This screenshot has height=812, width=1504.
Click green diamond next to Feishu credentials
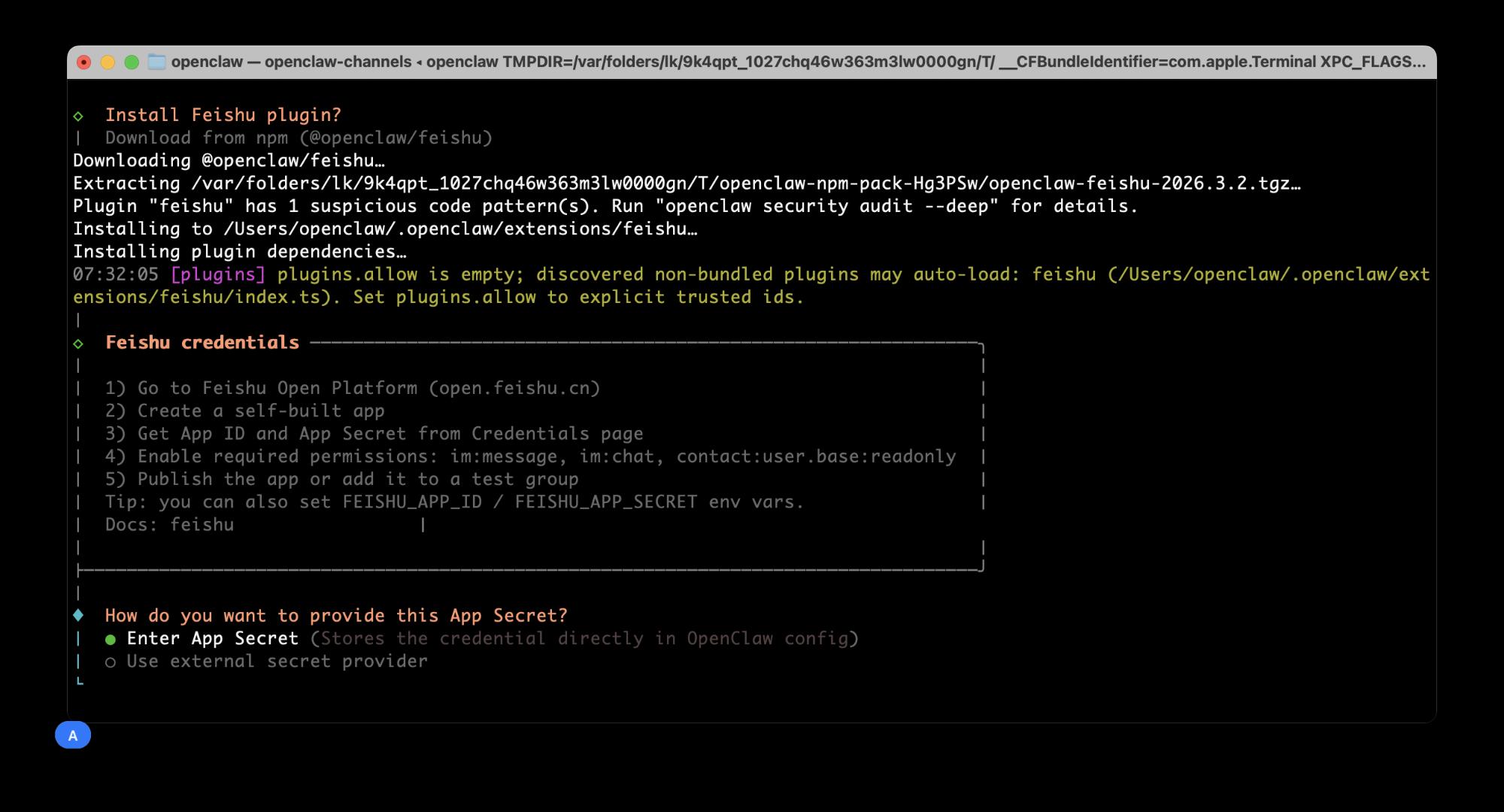pyautogui.click(x=78, y=344)
